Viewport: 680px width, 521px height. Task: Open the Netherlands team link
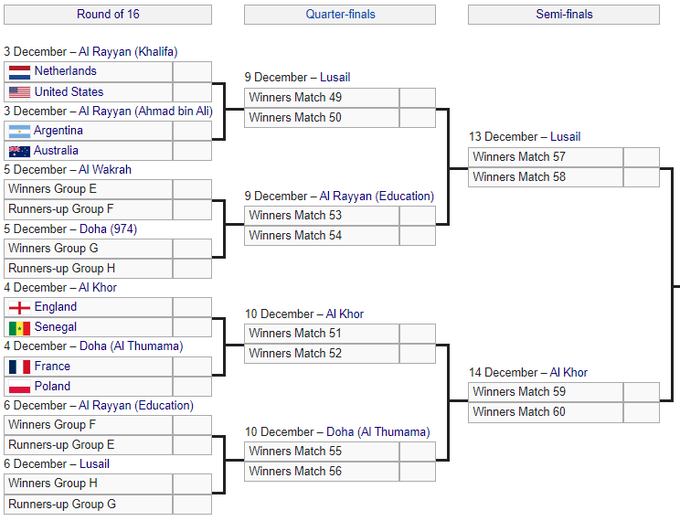[65, 72]
